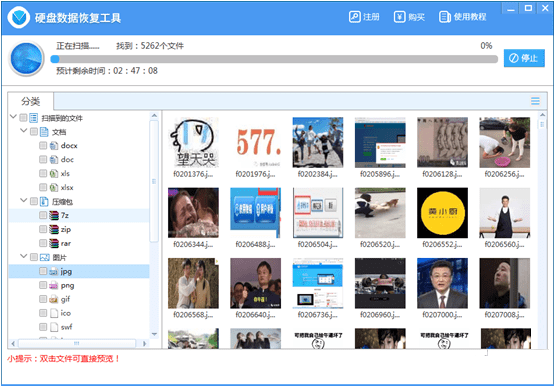Click the png file type icon

coord(54,285)
